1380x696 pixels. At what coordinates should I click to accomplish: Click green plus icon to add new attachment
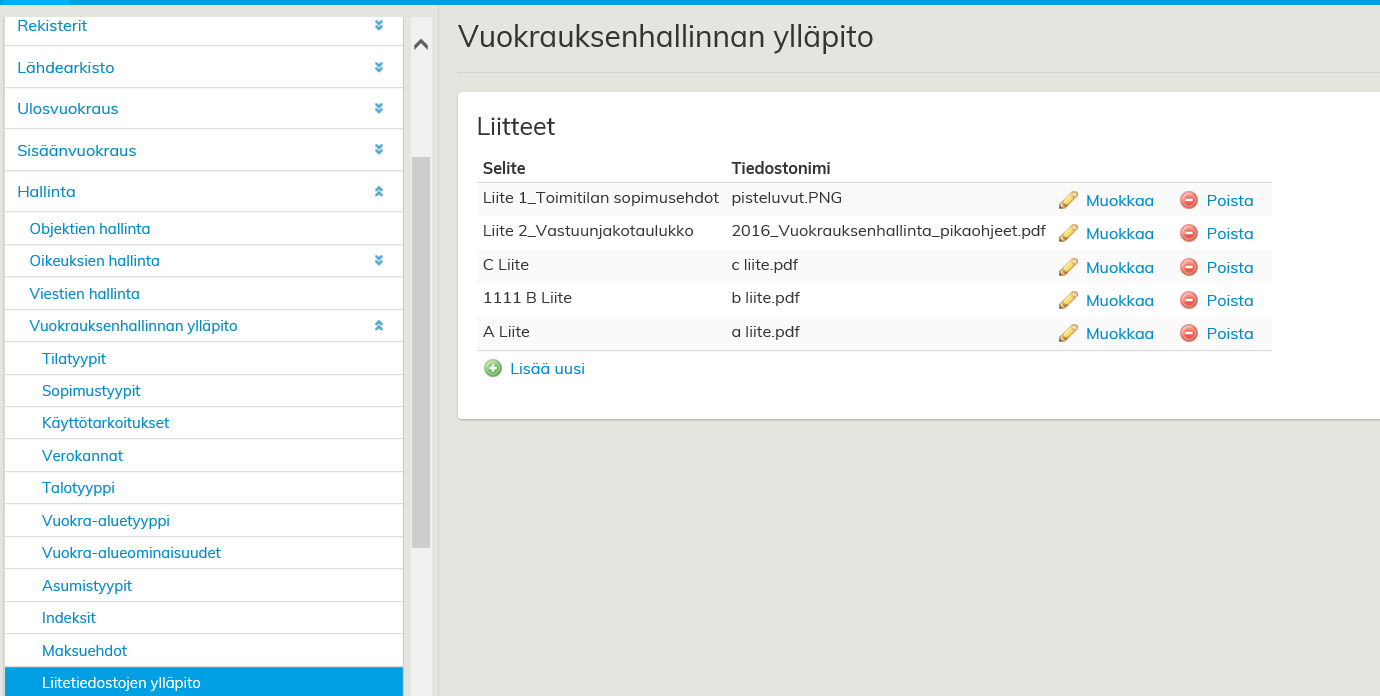pos(493,368)
